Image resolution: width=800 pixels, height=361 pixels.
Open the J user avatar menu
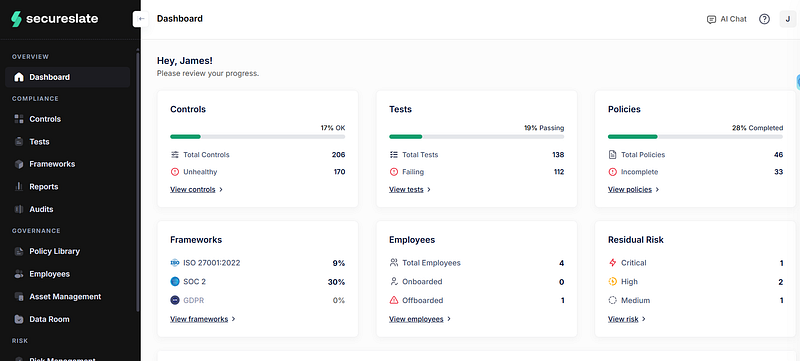click(788, 19)
